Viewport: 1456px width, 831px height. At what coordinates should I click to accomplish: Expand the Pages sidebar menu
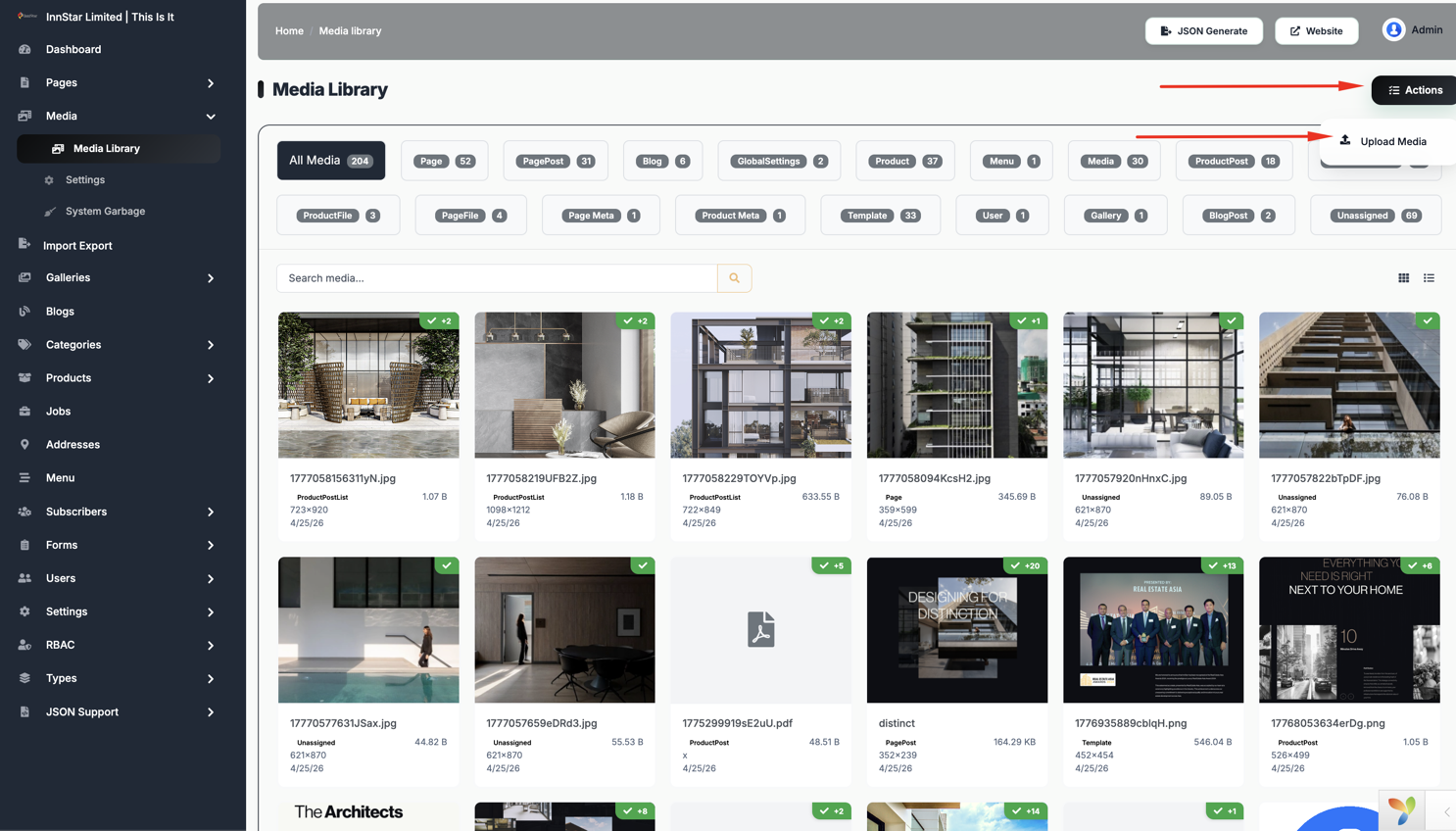pos(211,83)
